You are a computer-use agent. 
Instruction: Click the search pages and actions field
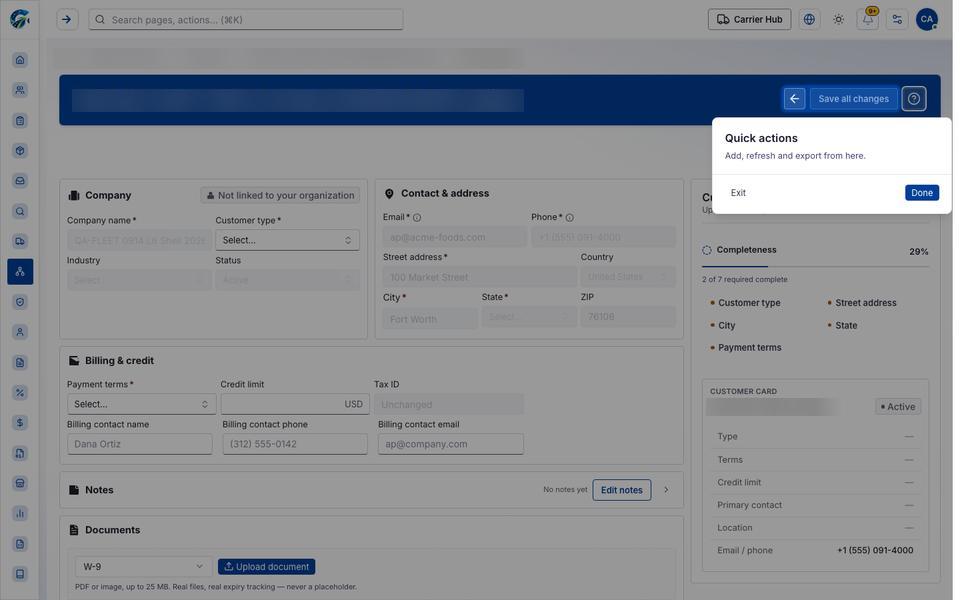tap(246, 20)
